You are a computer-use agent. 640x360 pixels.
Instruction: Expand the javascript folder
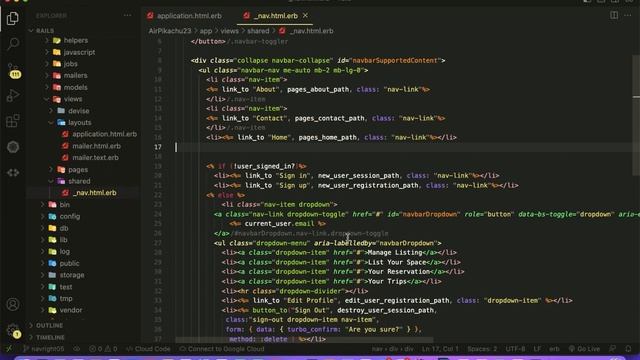79,52
